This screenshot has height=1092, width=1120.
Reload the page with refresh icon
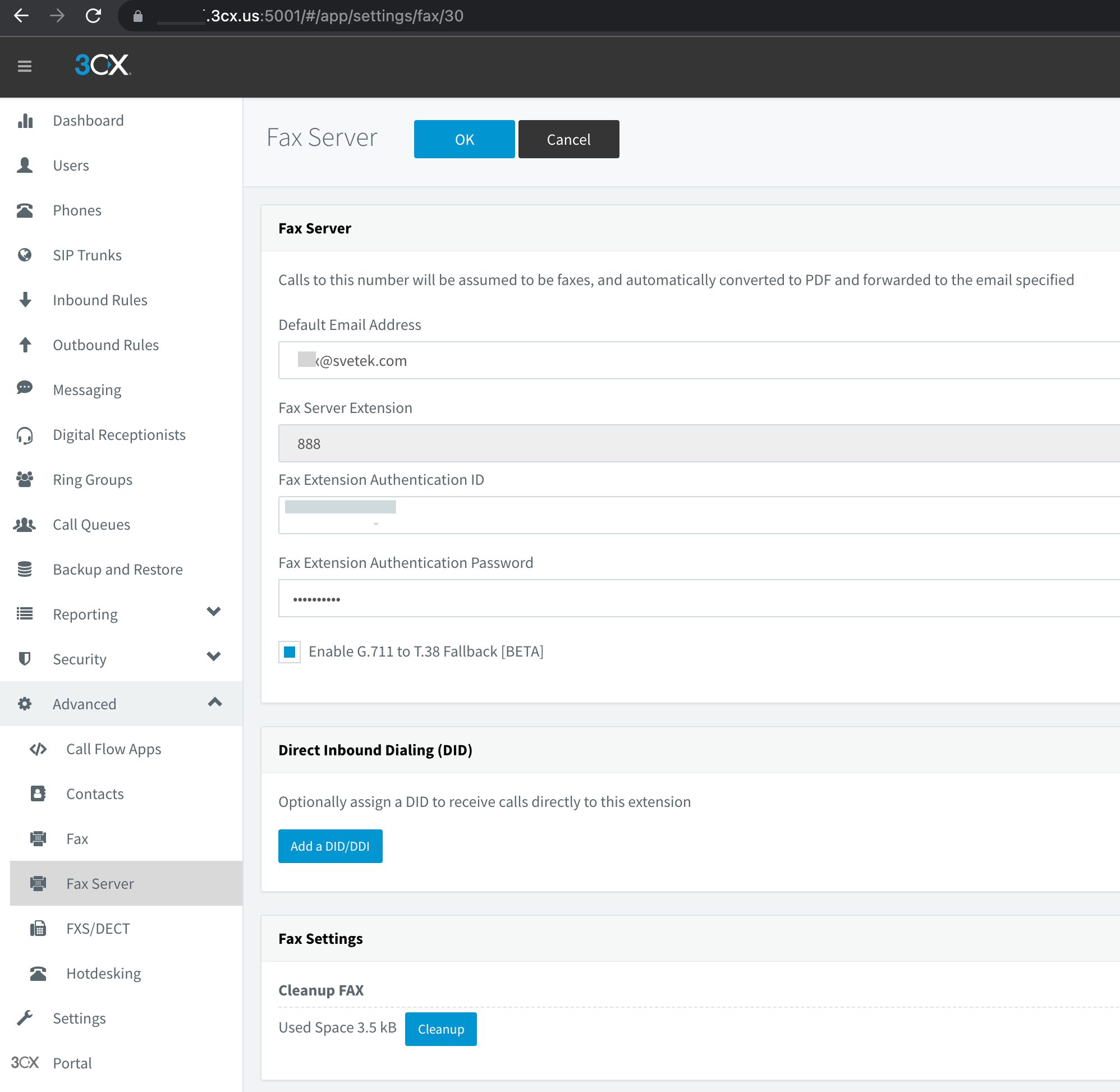coord(94,16)
